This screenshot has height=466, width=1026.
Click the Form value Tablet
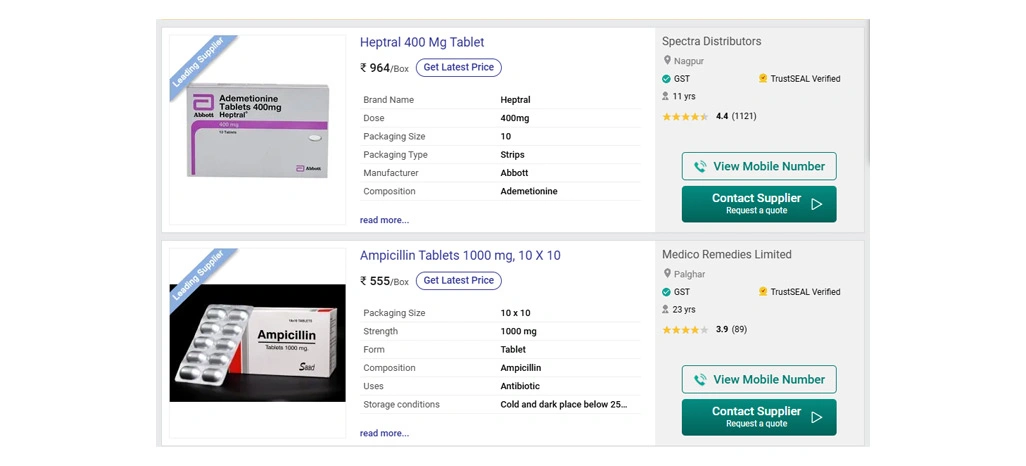pyautogui.click(x=513, y=350)
